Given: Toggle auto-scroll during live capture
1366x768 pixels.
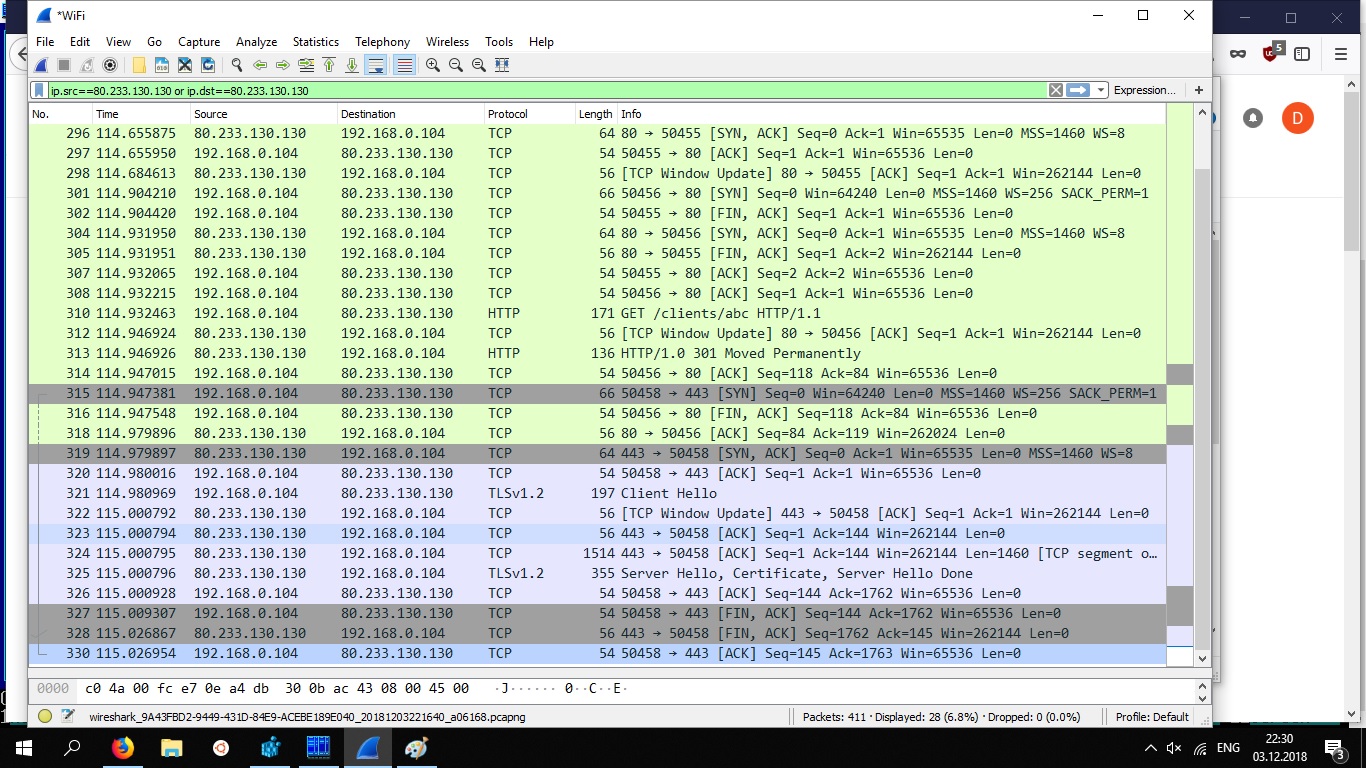Looking at the screenshot, I should [x=376, y=65].
